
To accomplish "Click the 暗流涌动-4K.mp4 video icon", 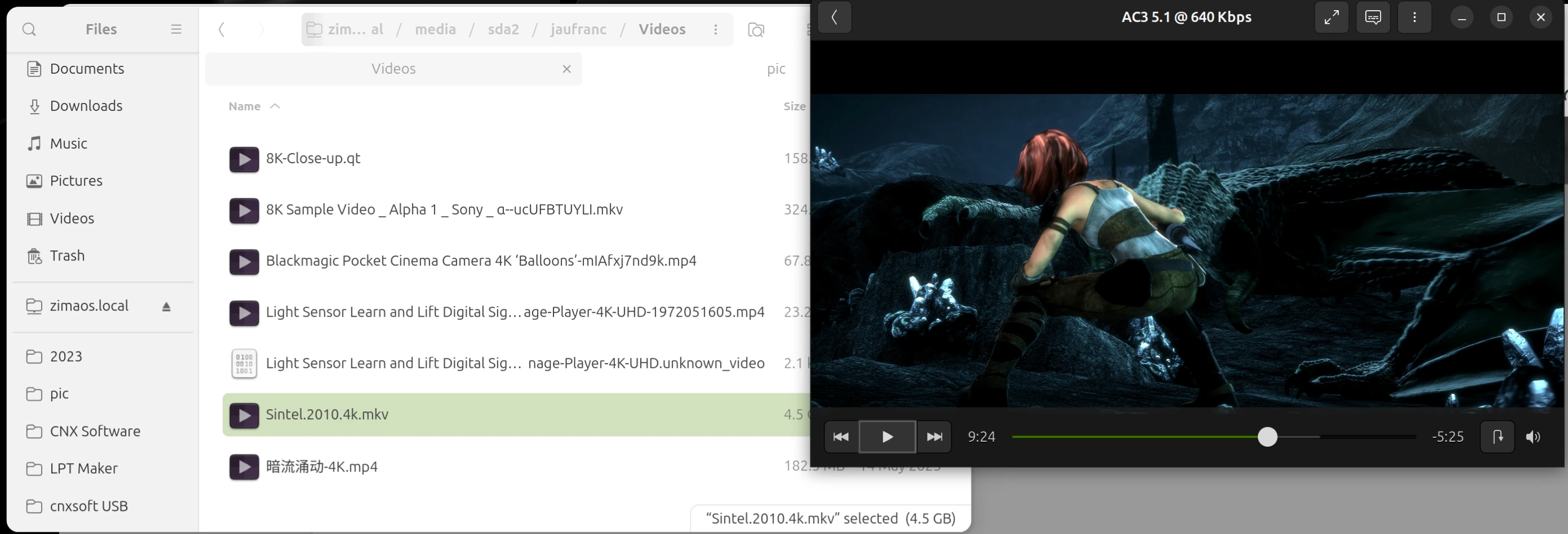I will [x=244, y=467].
